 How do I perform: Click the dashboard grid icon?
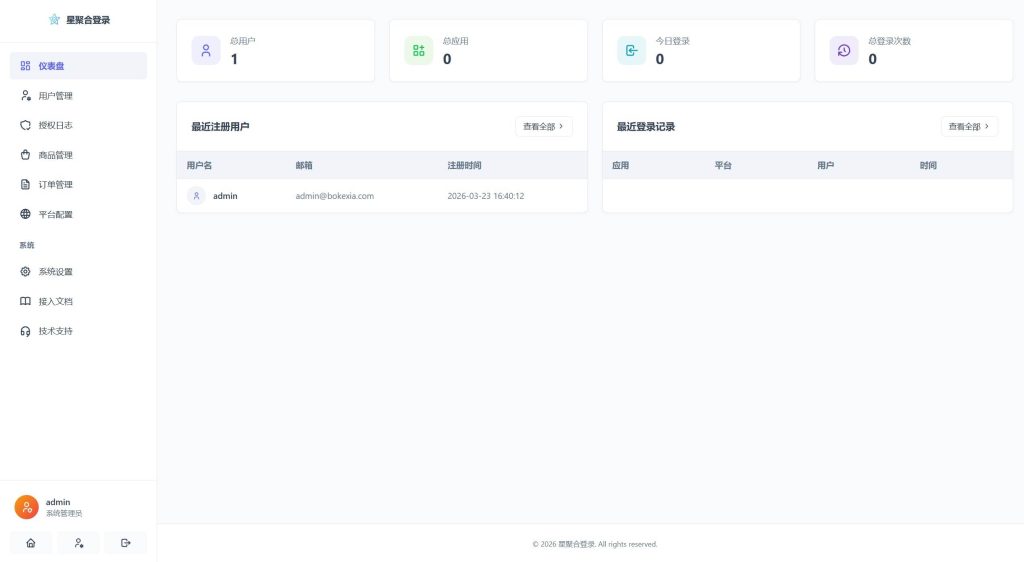(25, 66)
